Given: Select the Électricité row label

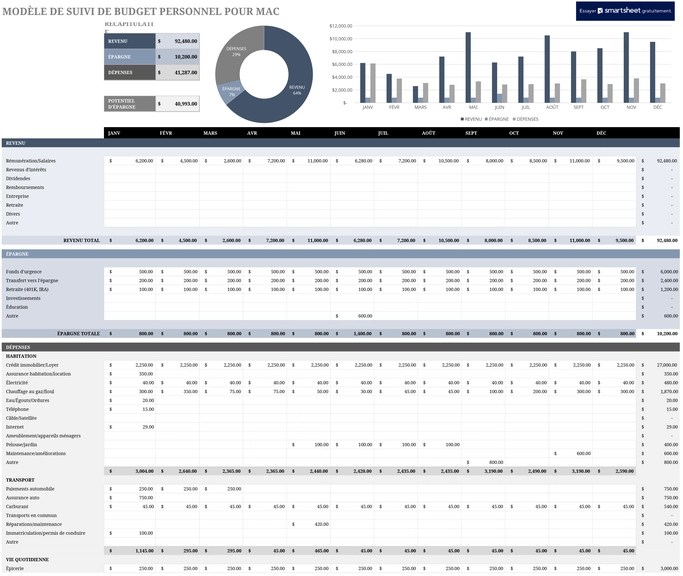Looking at the screenshot, I should click(17, 383).
